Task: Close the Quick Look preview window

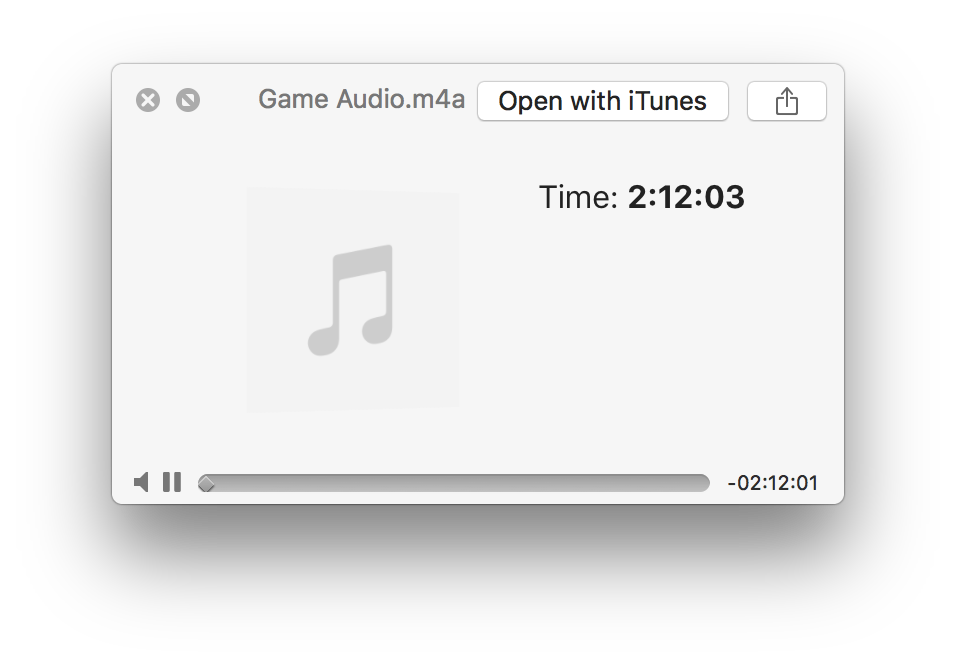Action: click(x=148, y=100)
